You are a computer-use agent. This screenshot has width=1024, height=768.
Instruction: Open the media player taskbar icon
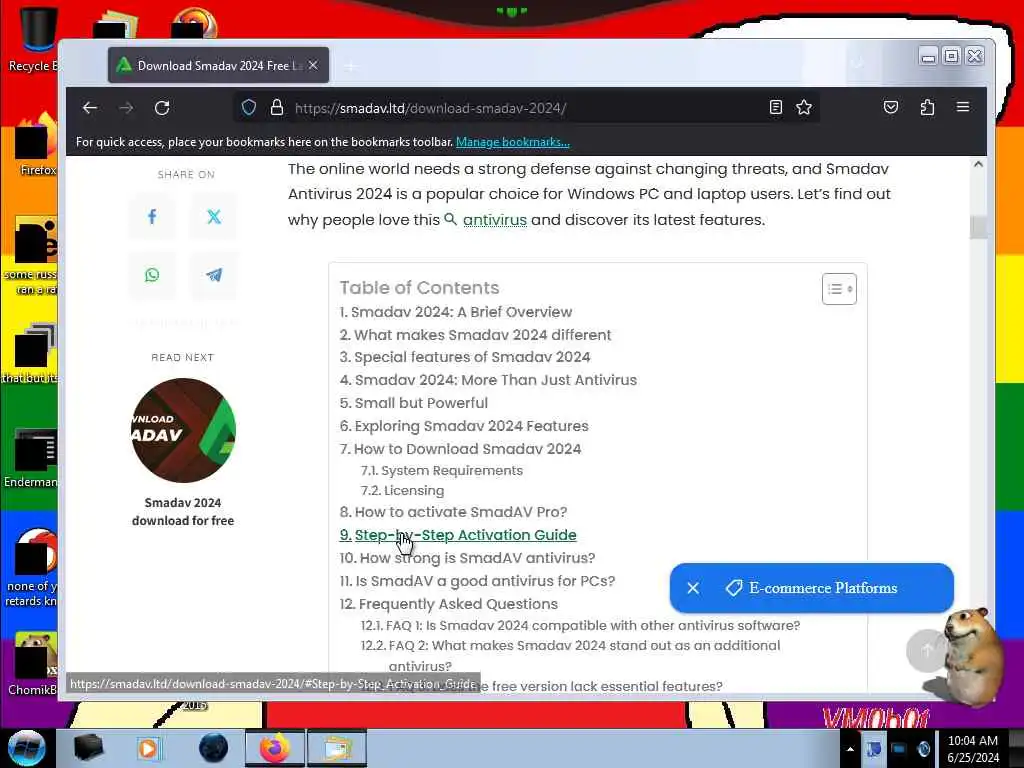coord(148,748)
